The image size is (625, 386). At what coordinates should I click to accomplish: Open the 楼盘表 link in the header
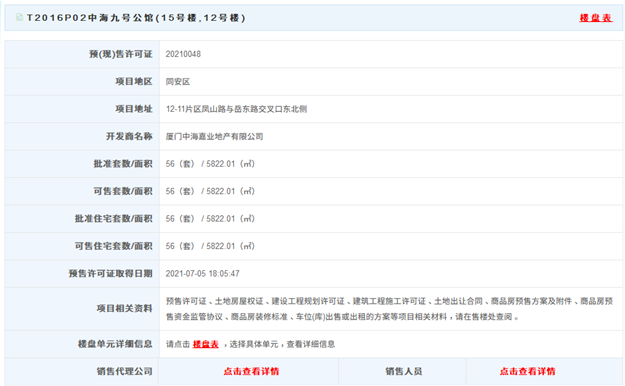coord(596,18)
